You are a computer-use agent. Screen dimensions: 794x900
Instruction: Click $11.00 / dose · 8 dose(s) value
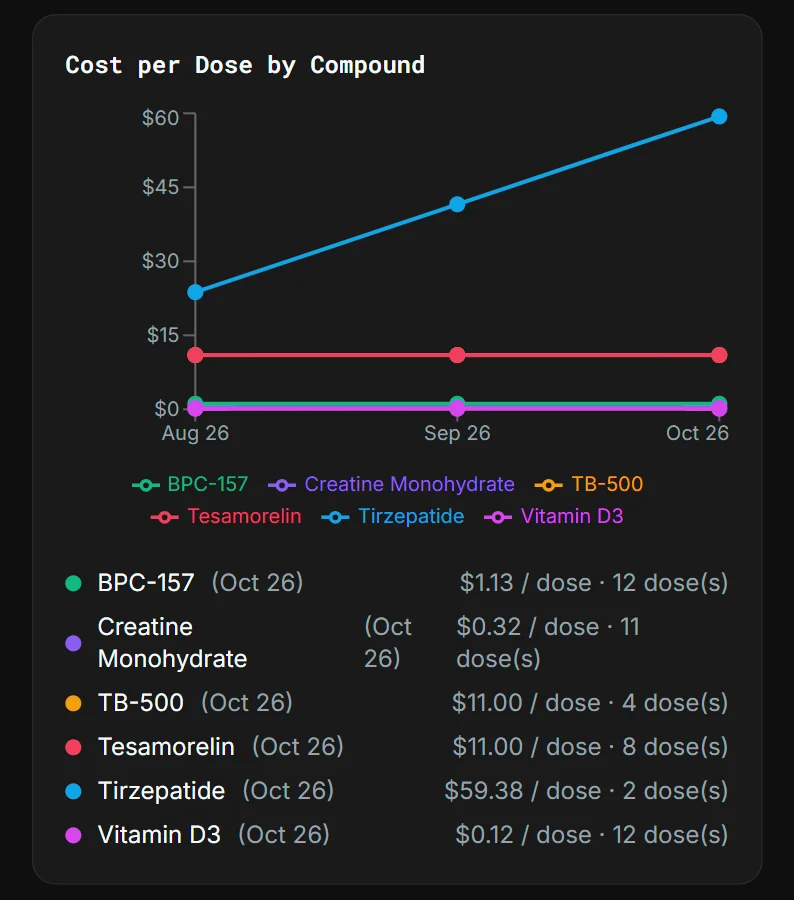(x=590, y=747)
